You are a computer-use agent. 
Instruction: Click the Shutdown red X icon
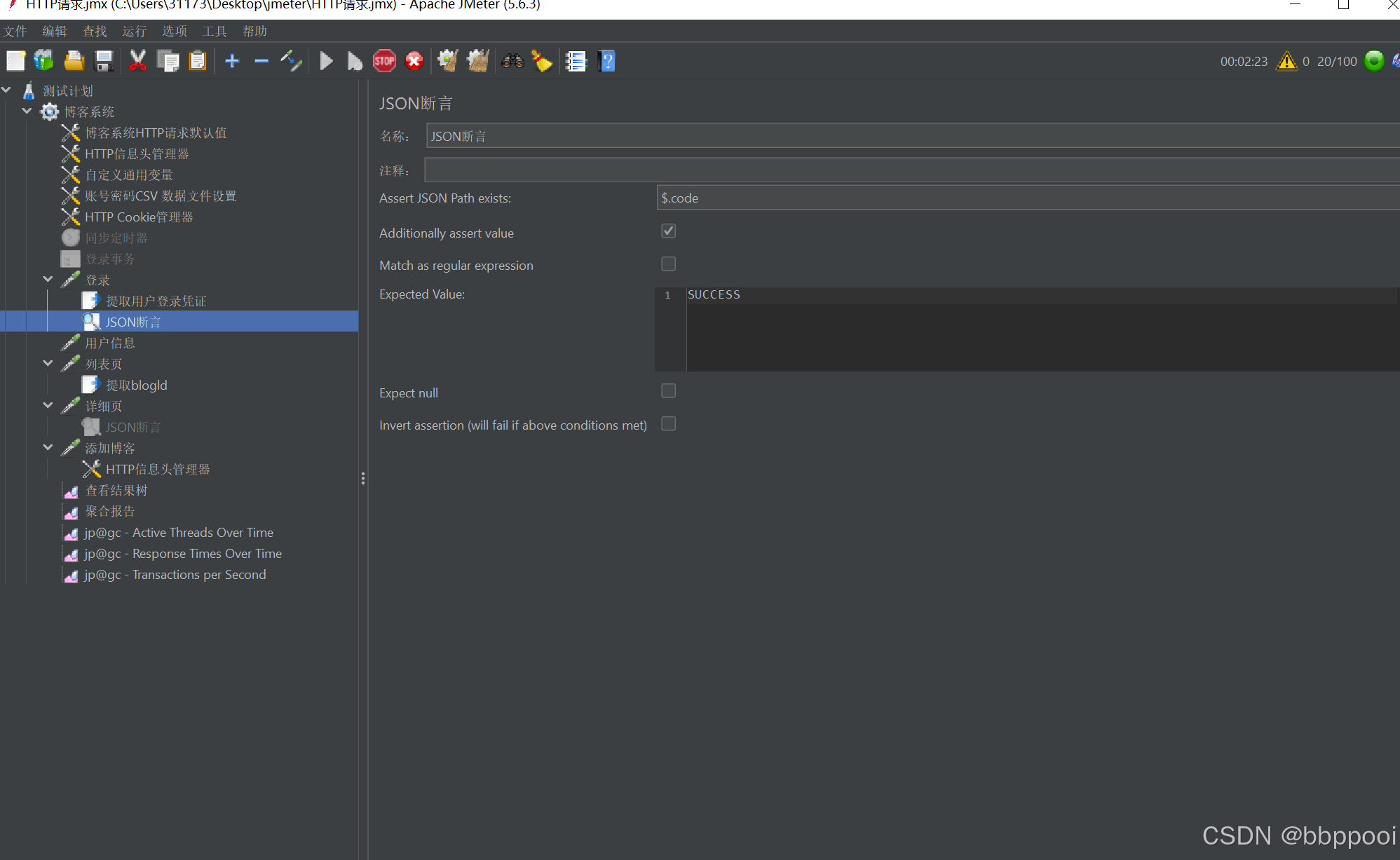tap(414, 62)
